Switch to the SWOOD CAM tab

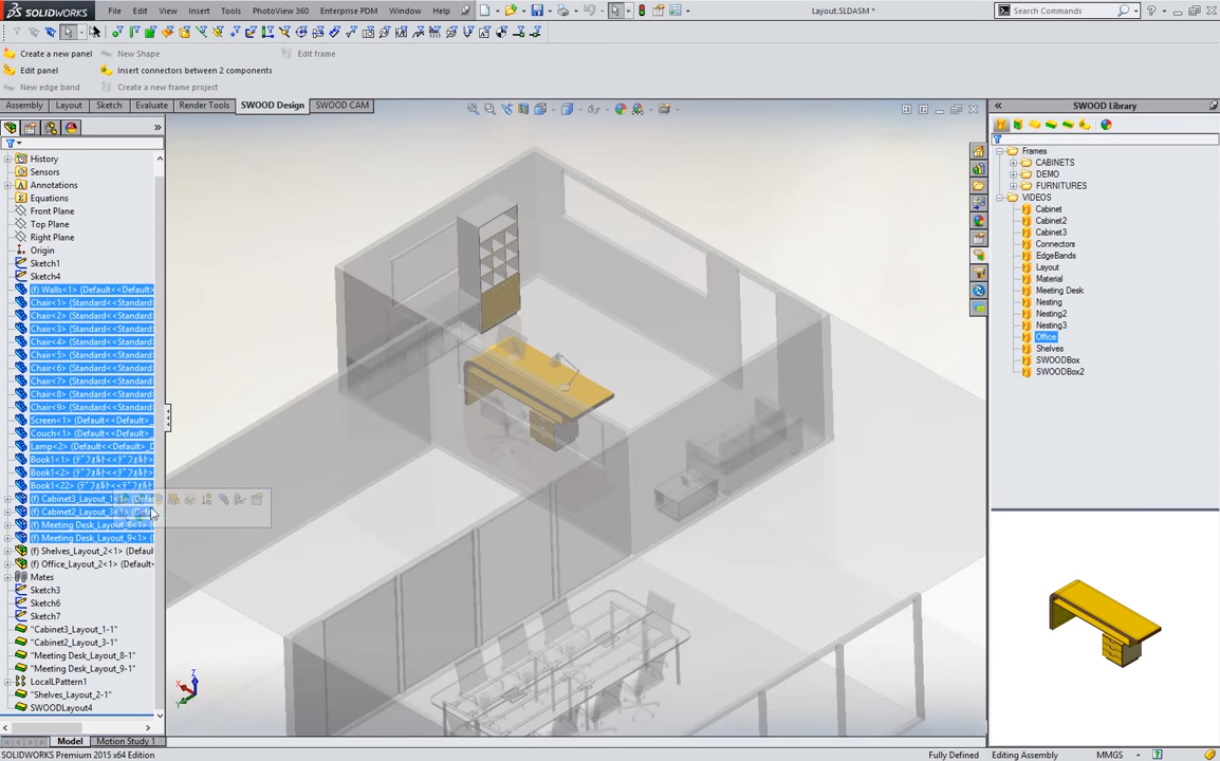[342, 105]
